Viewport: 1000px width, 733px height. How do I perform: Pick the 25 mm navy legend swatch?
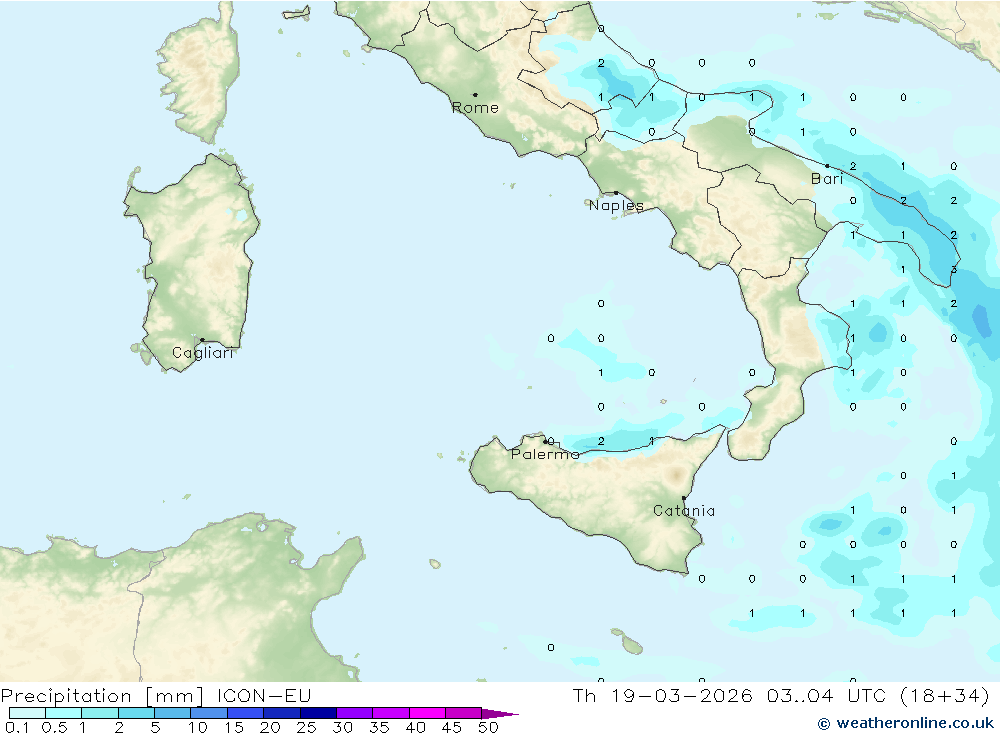point(318,713)
